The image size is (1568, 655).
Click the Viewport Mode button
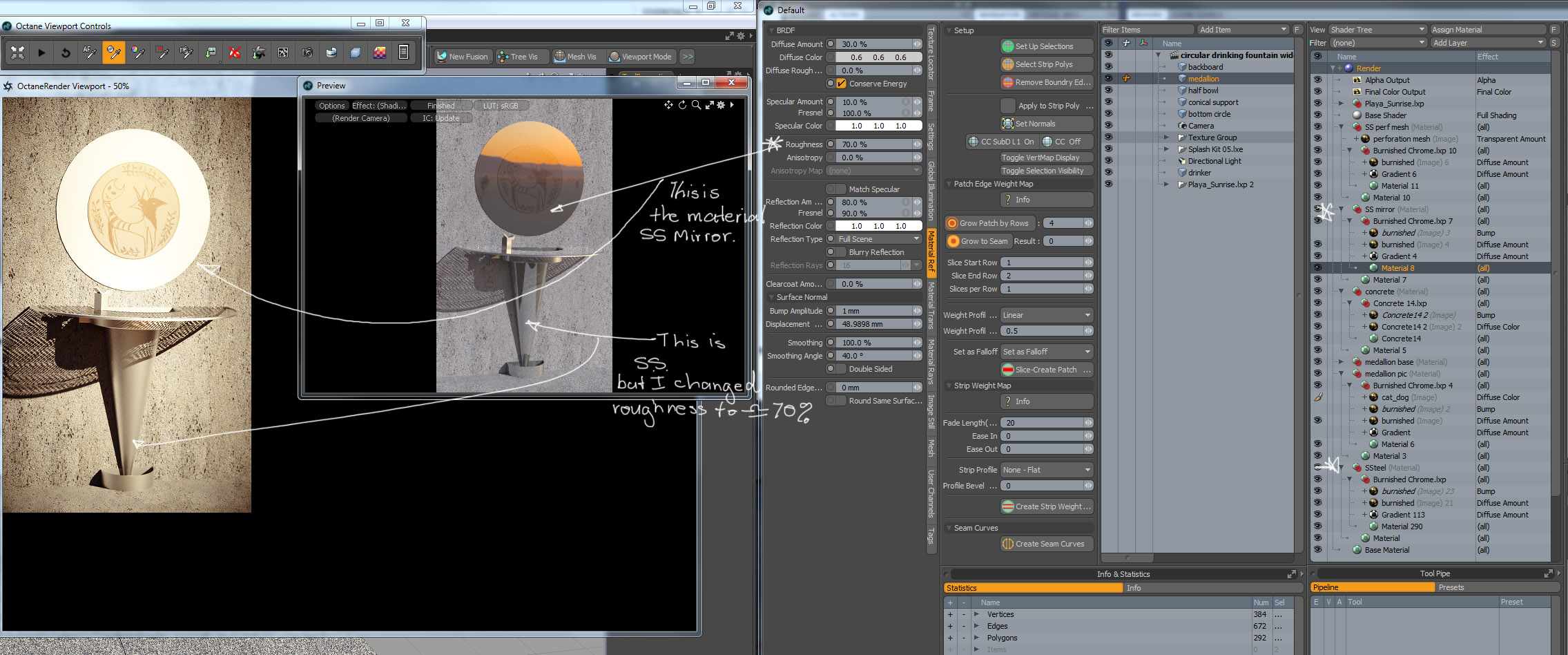click(640, 57)
